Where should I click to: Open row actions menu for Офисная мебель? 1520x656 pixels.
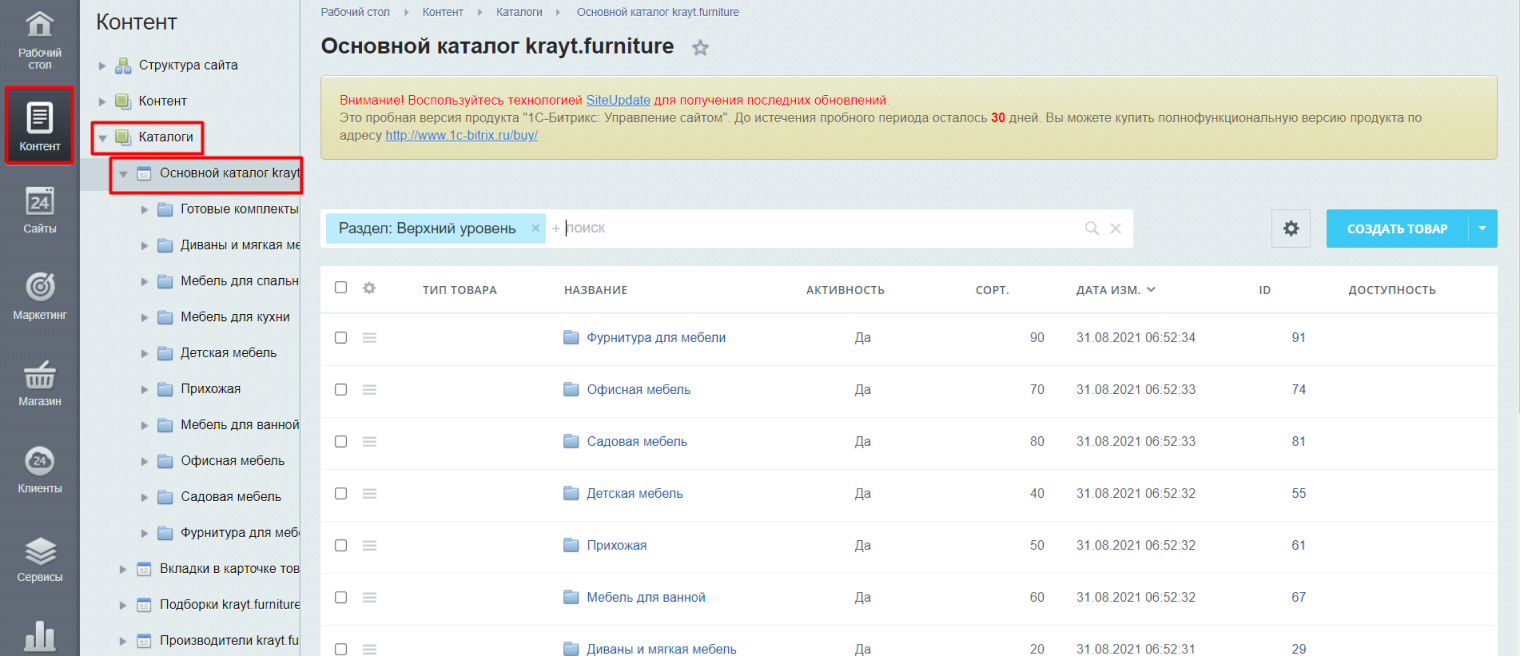369,390
